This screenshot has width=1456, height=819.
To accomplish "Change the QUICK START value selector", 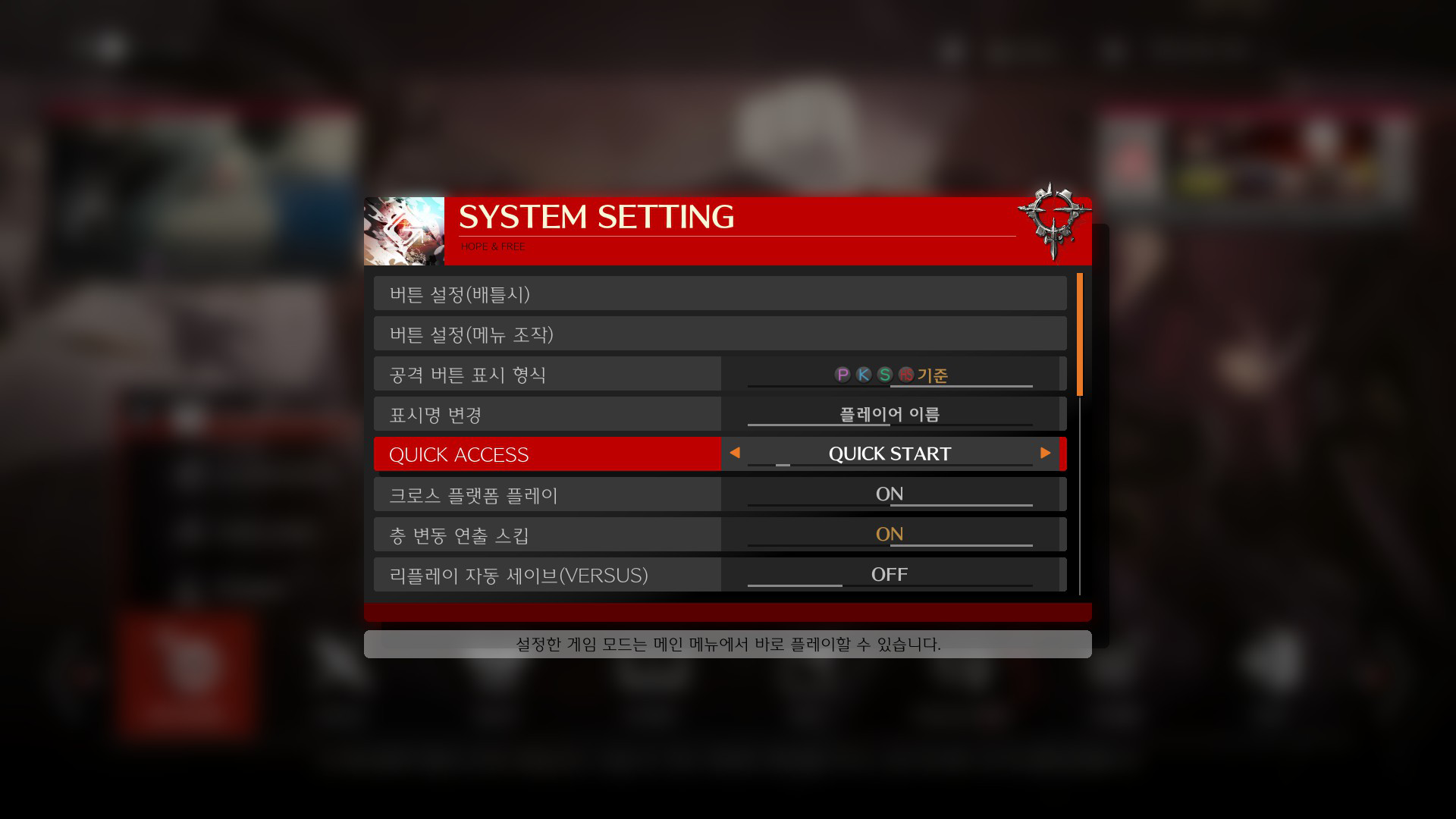I will tap(890, 453).
